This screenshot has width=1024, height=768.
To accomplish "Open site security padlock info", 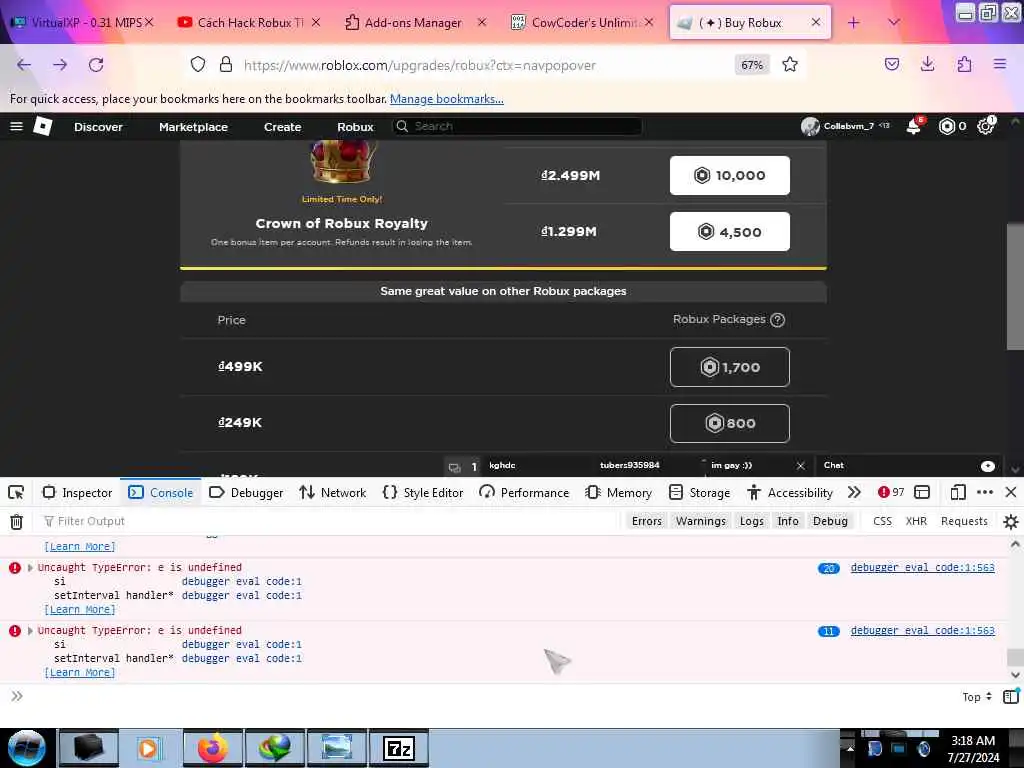I will click(226, 65).
